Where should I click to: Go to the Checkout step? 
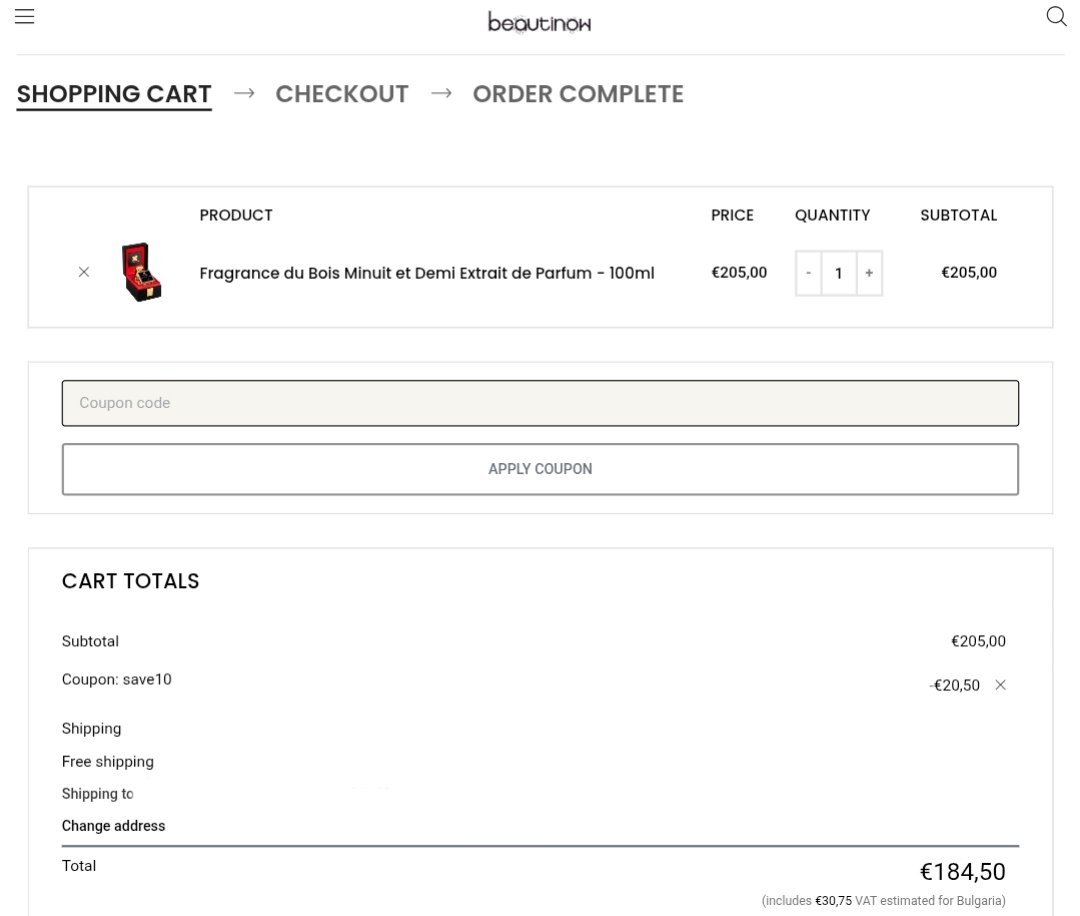pyautogui.click(x=342, y=94)
